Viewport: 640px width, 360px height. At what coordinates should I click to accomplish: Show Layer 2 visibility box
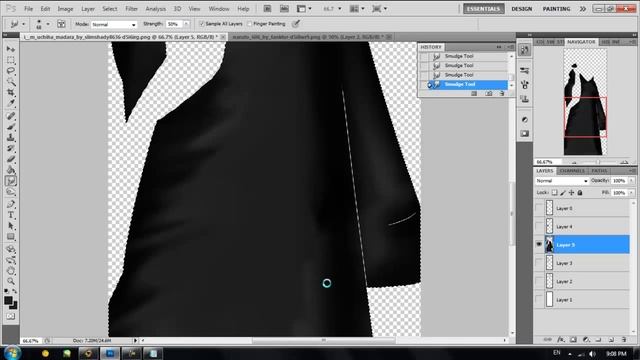click(539, 281)
